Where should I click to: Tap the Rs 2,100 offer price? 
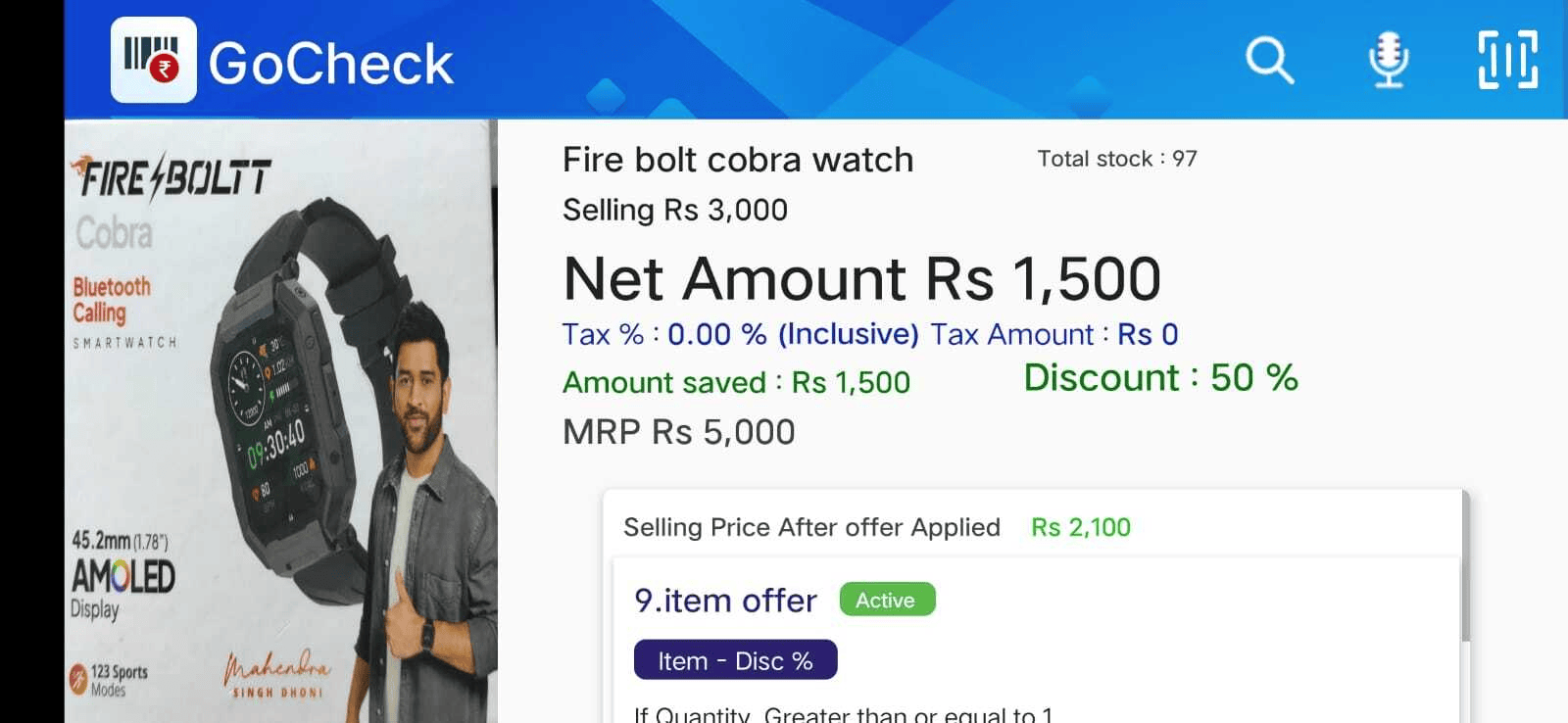coord(1080,527)
